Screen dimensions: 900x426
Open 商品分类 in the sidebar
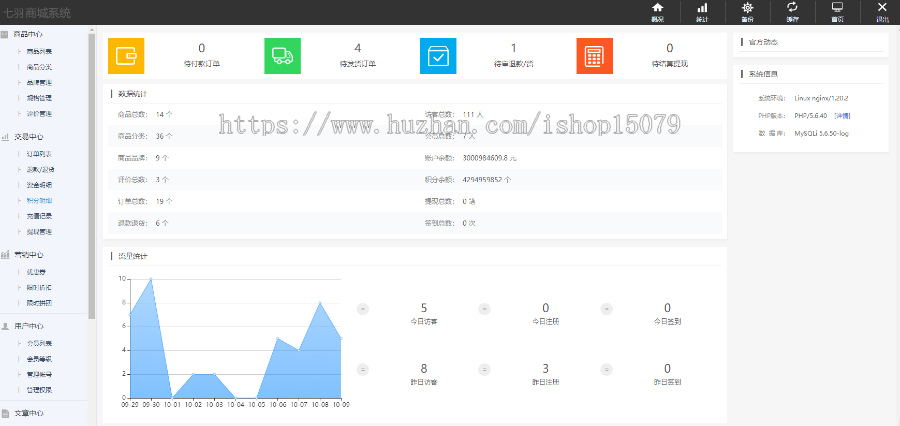pos(39,67)
